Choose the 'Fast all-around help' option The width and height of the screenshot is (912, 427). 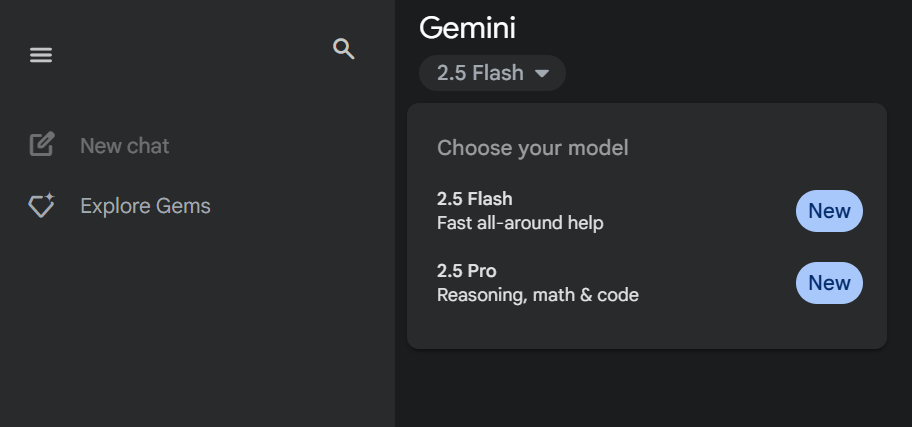(520, 223)
